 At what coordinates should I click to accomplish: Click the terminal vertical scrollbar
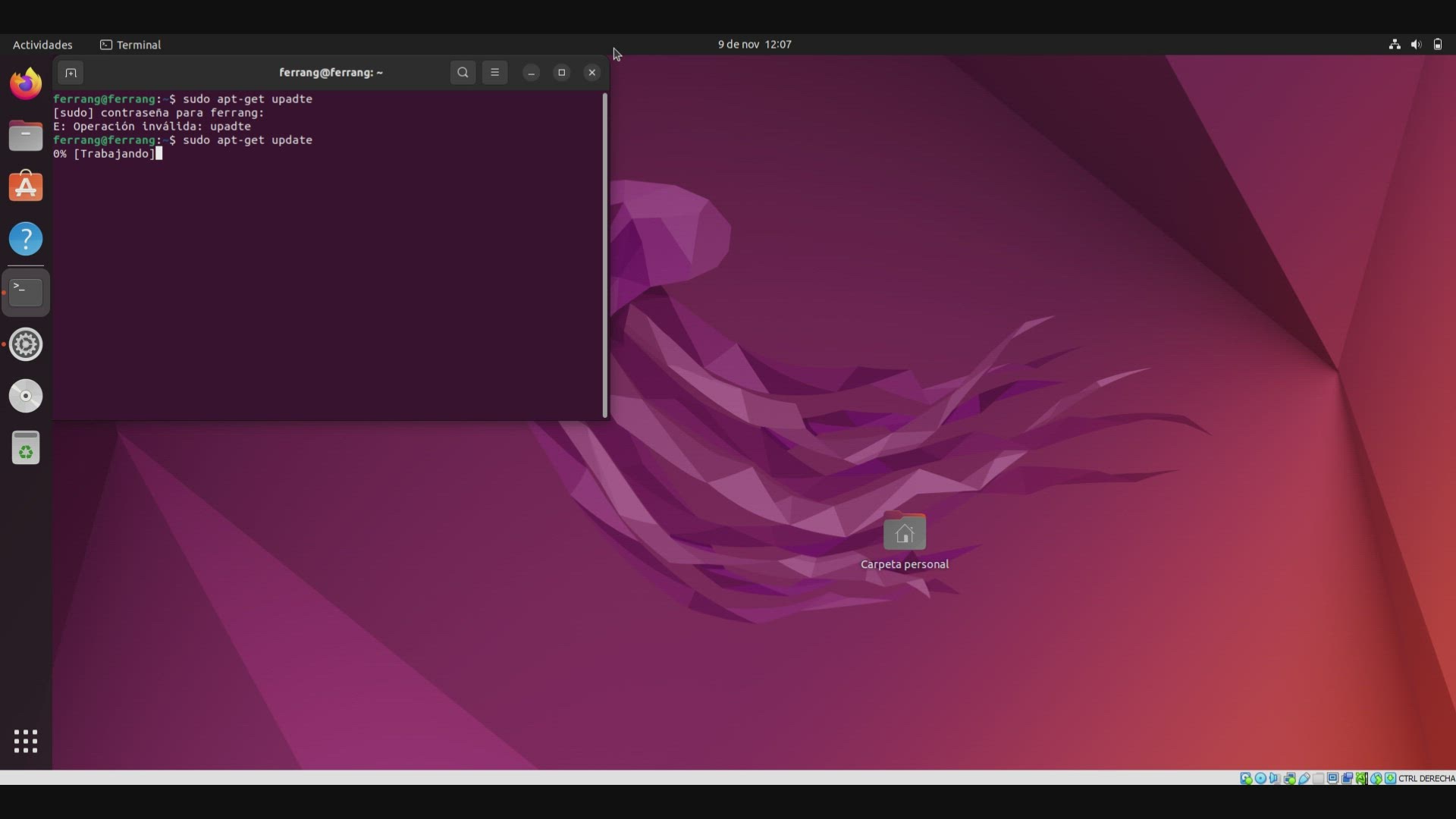click(x=605, y=255)
